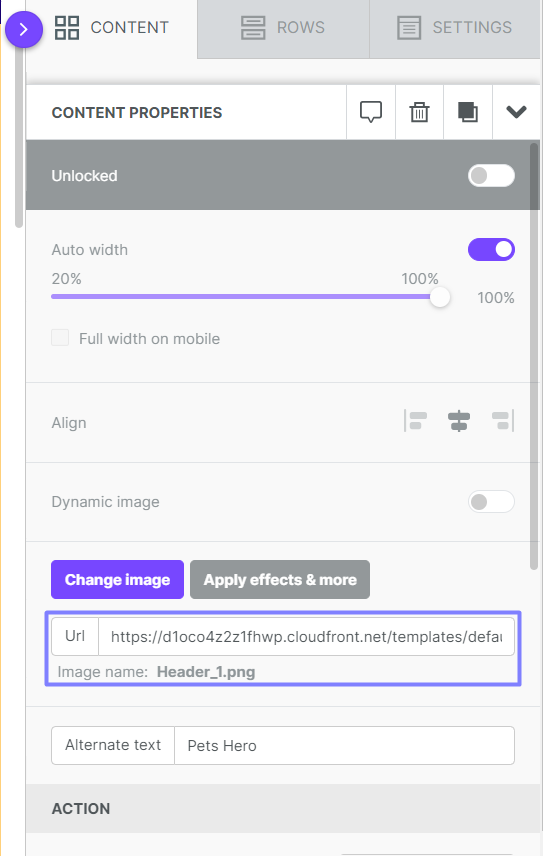Align image to the right

pyautogui.click(x=503, y=421)
